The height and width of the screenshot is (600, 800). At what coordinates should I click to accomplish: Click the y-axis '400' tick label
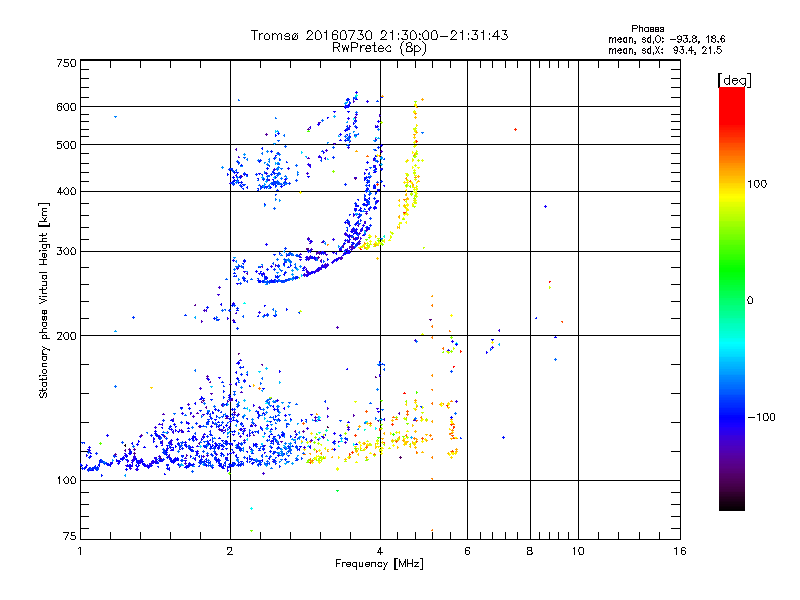tap(66, 192)
